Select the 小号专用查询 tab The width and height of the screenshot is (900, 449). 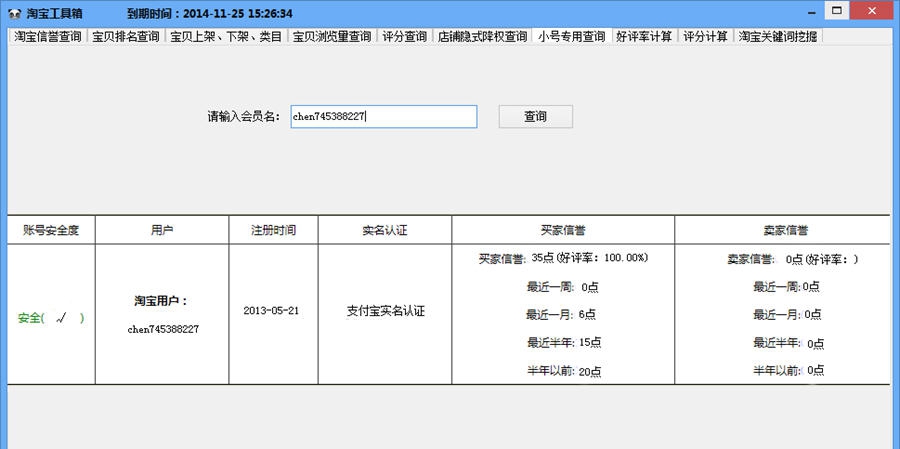click(x=572, y=36)
